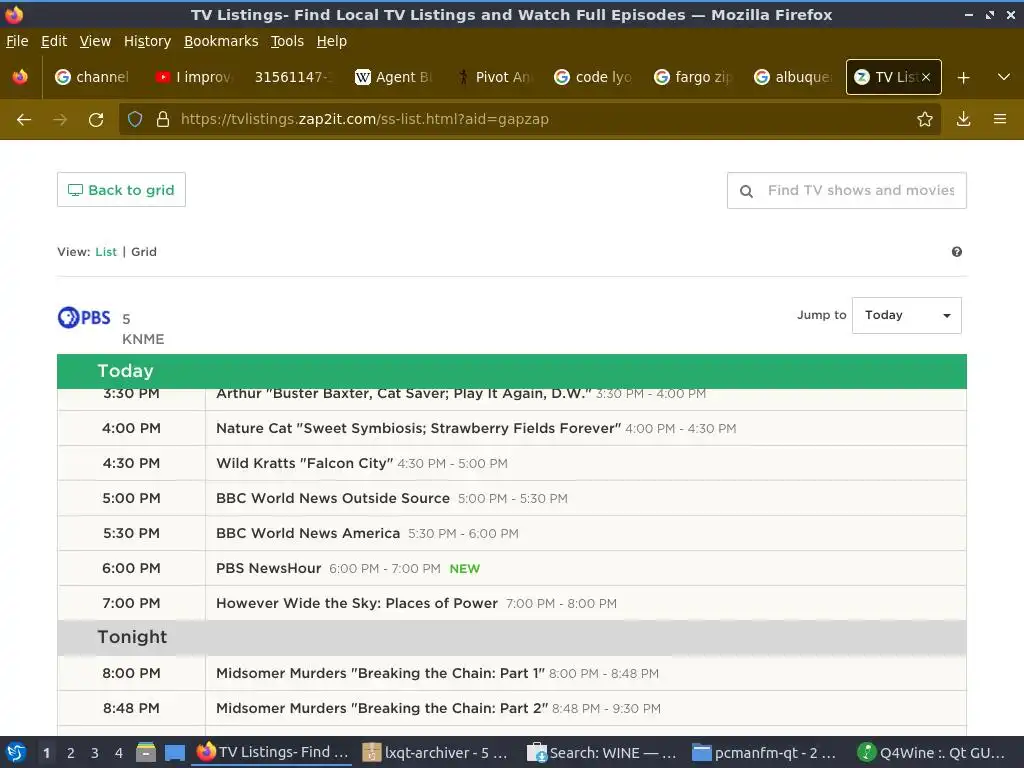Reload the current page
1024x768 pixels.
(x=96, y=120)
